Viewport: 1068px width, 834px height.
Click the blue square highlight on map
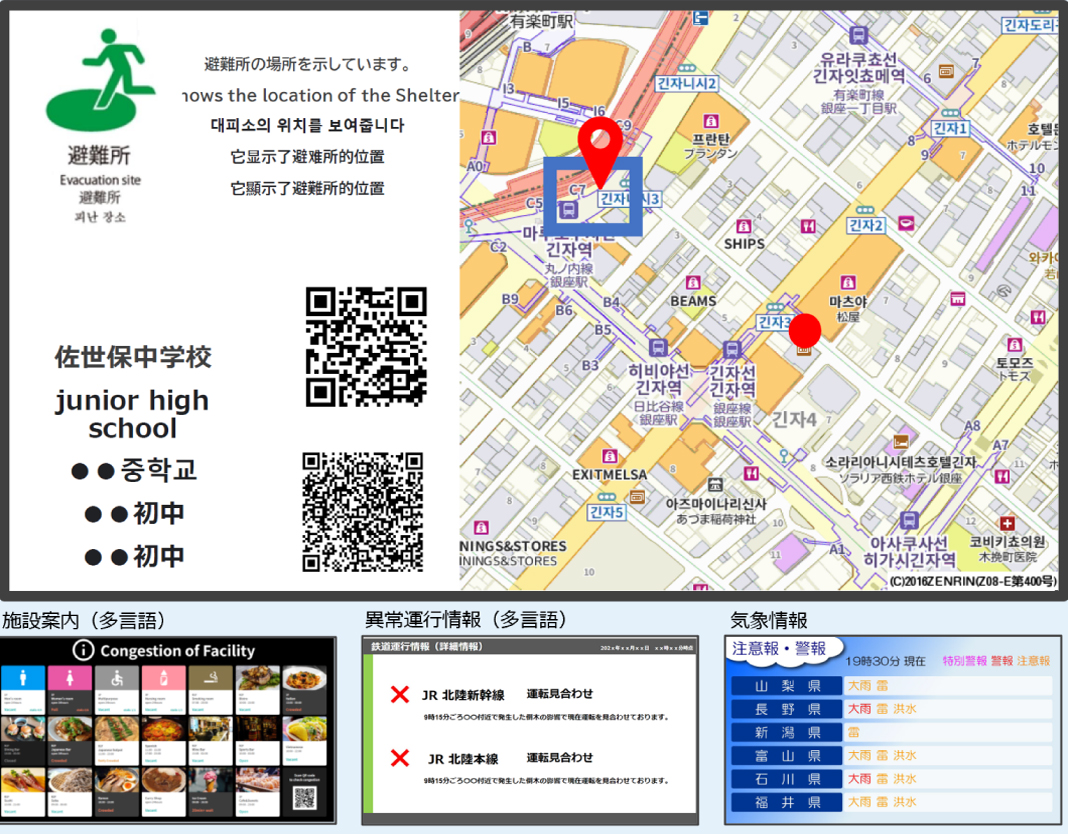[x=592, y=197]
